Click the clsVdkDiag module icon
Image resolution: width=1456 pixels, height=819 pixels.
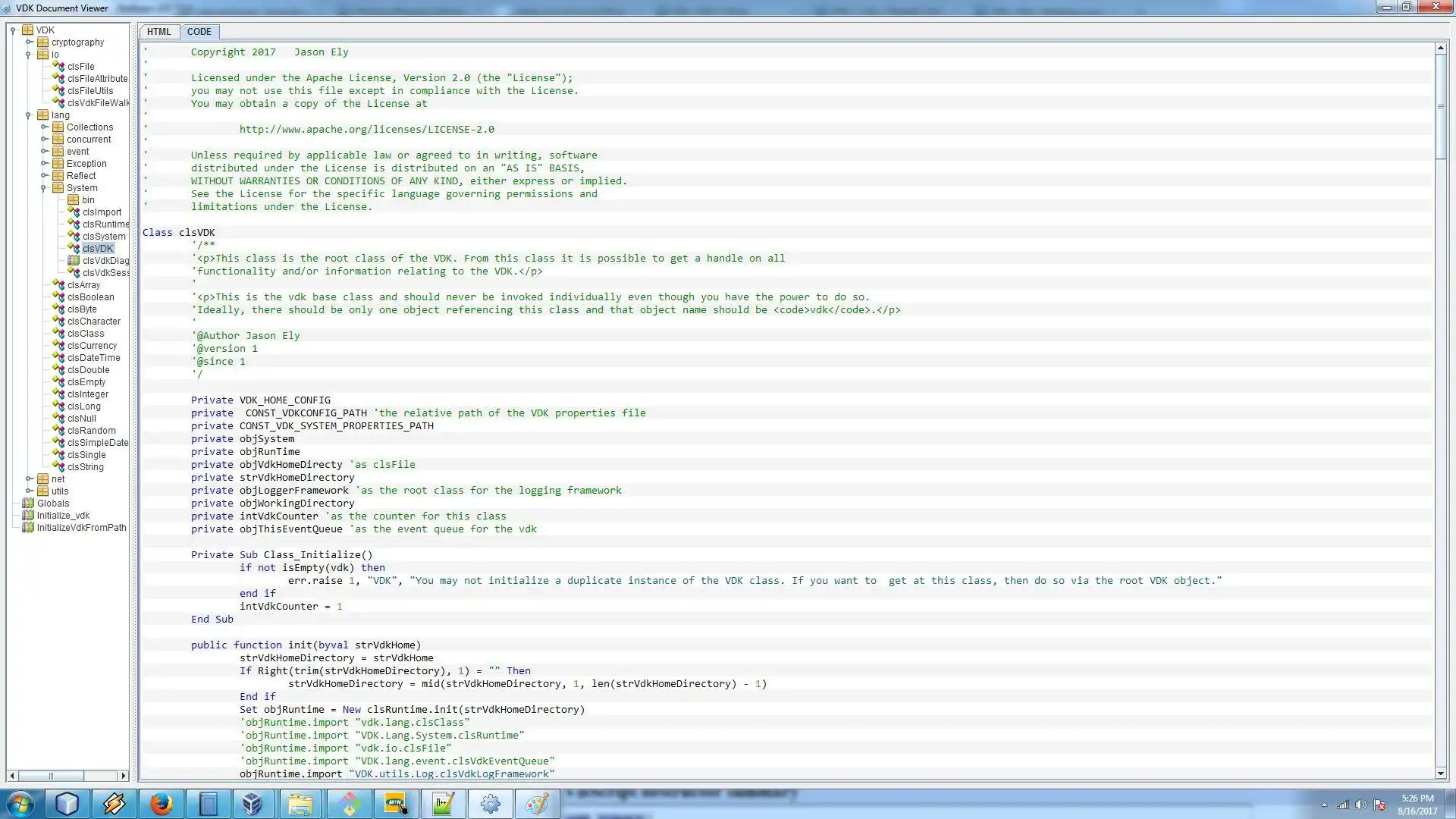point(74,261)
